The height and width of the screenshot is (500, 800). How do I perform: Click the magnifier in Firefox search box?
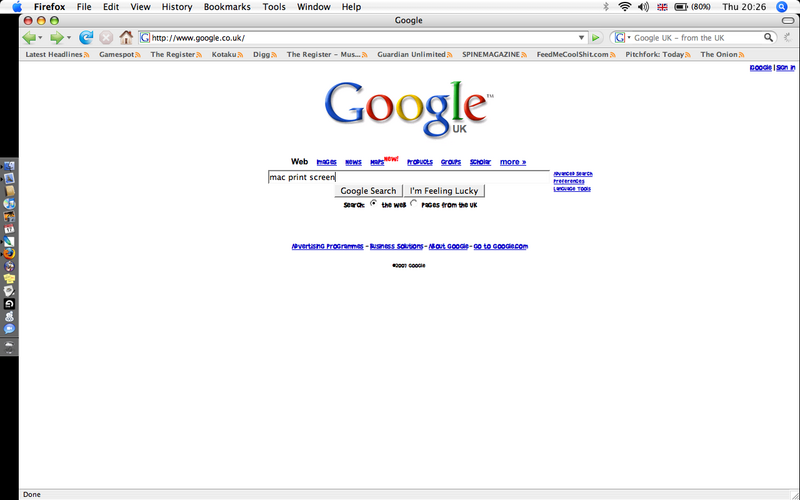click(x=768, y=37)
